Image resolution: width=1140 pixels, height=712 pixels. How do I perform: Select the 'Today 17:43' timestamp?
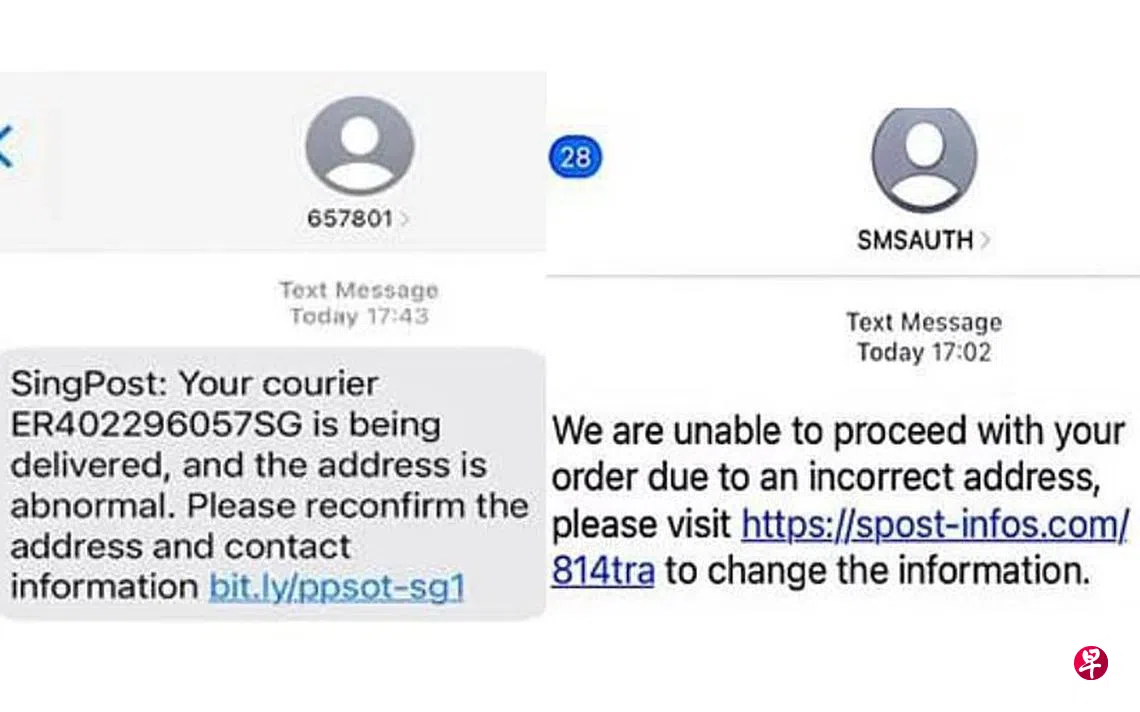(358, 316)
